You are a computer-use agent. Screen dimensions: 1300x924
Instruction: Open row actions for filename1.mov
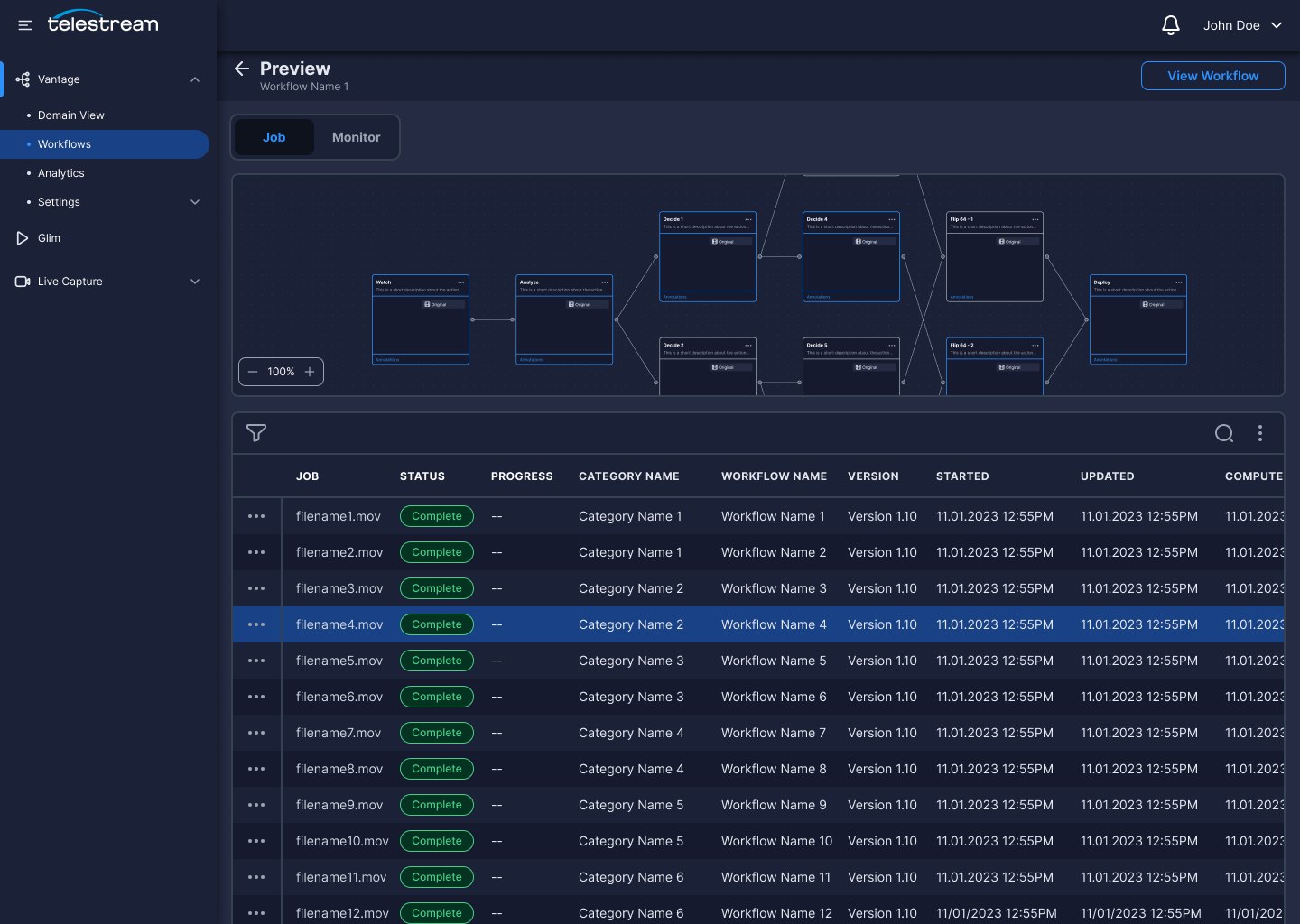point(256,516)
